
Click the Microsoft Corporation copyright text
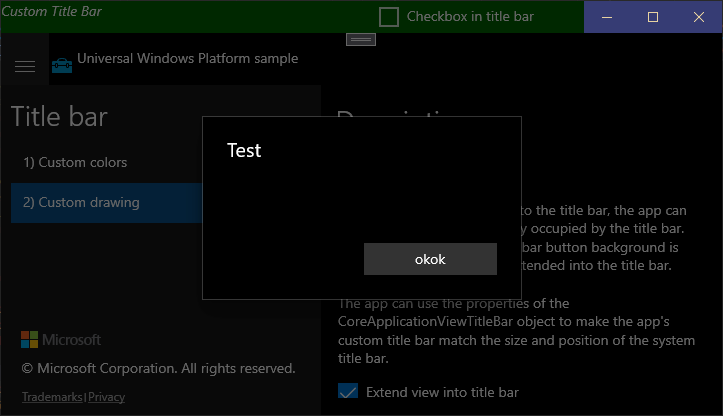pos(158,368)
